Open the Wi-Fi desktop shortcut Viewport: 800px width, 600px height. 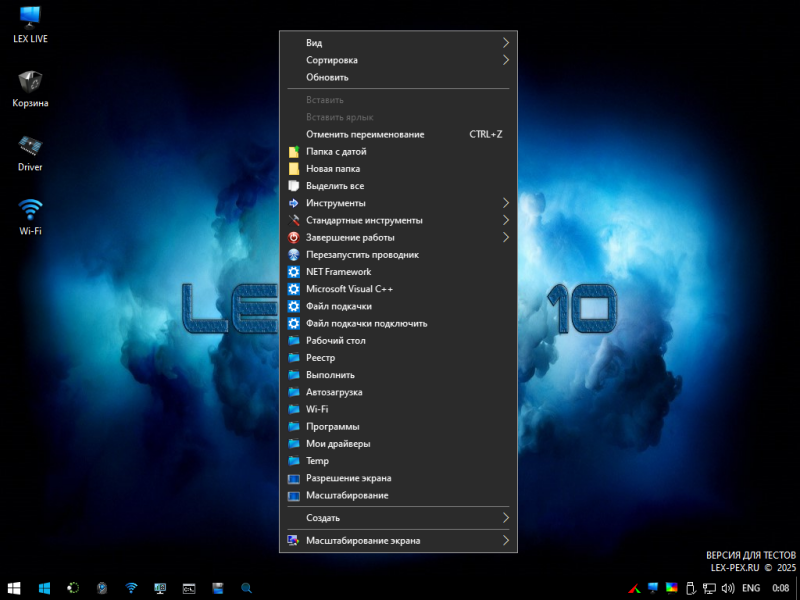(x=31, y=210)
